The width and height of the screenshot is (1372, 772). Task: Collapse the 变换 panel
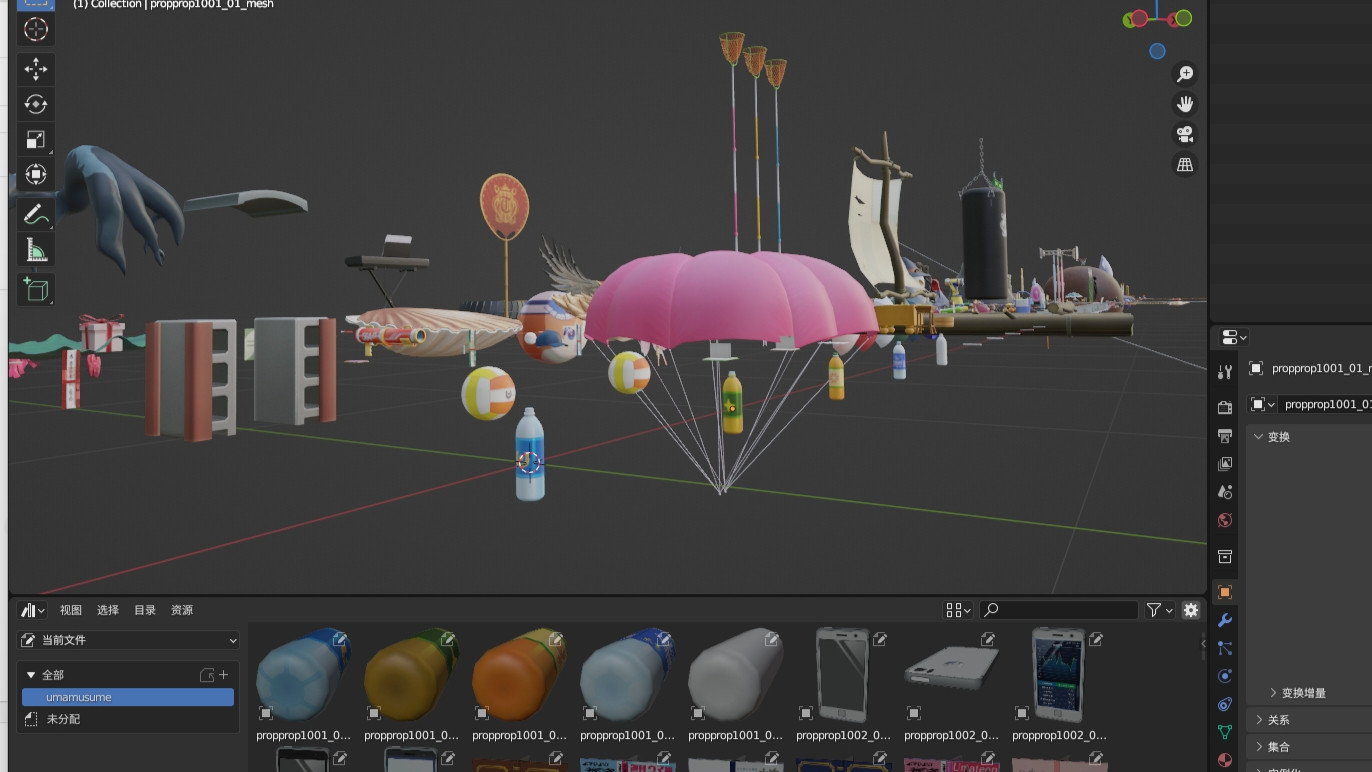1279,437
